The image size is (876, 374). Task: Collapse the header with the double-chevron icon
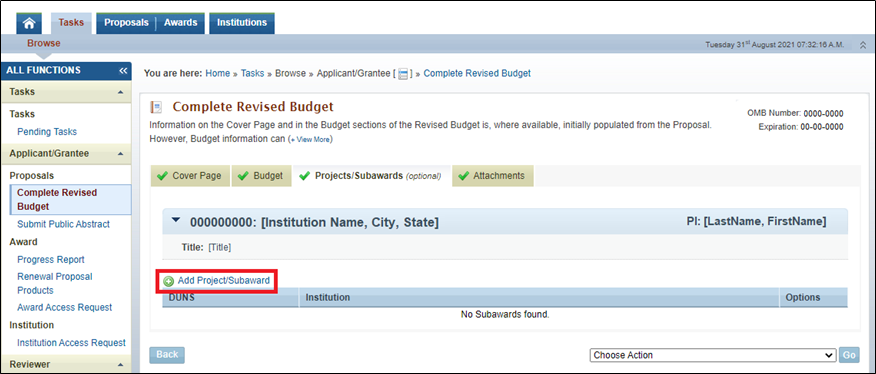click(863, 45)
